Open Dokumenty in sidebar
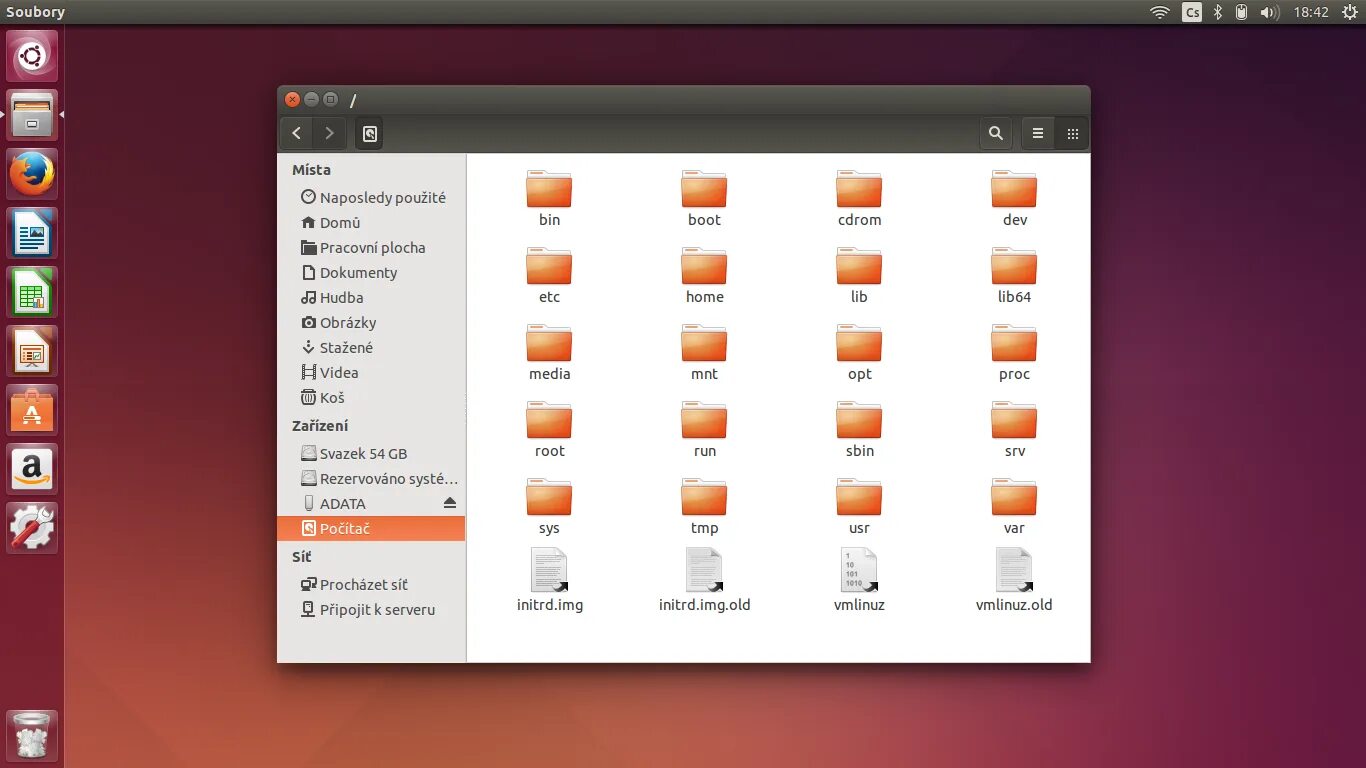Screen dimensions: 1366x768 pyautogui.click(x=372, y=273)
